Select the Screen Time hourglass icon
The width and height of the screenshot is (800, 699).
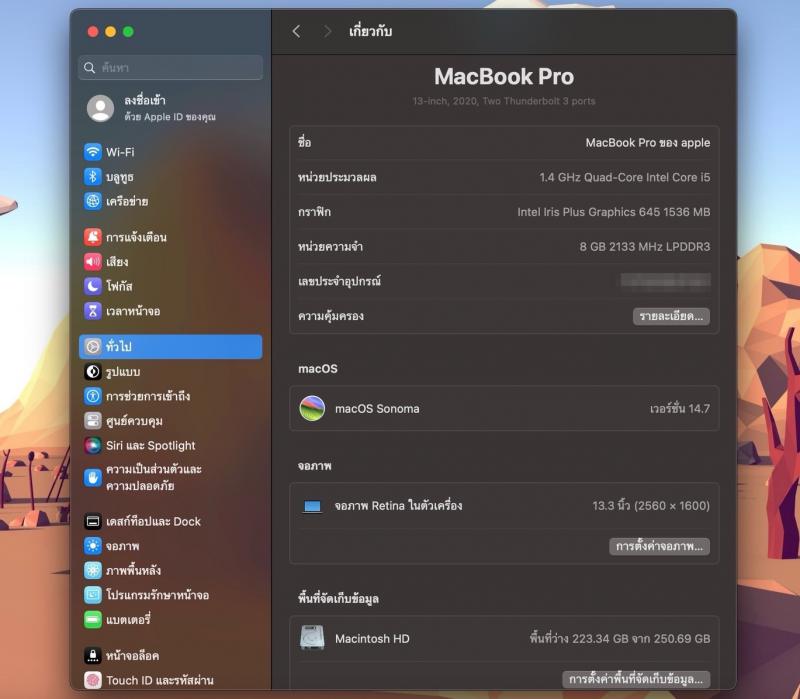[92, 311]
